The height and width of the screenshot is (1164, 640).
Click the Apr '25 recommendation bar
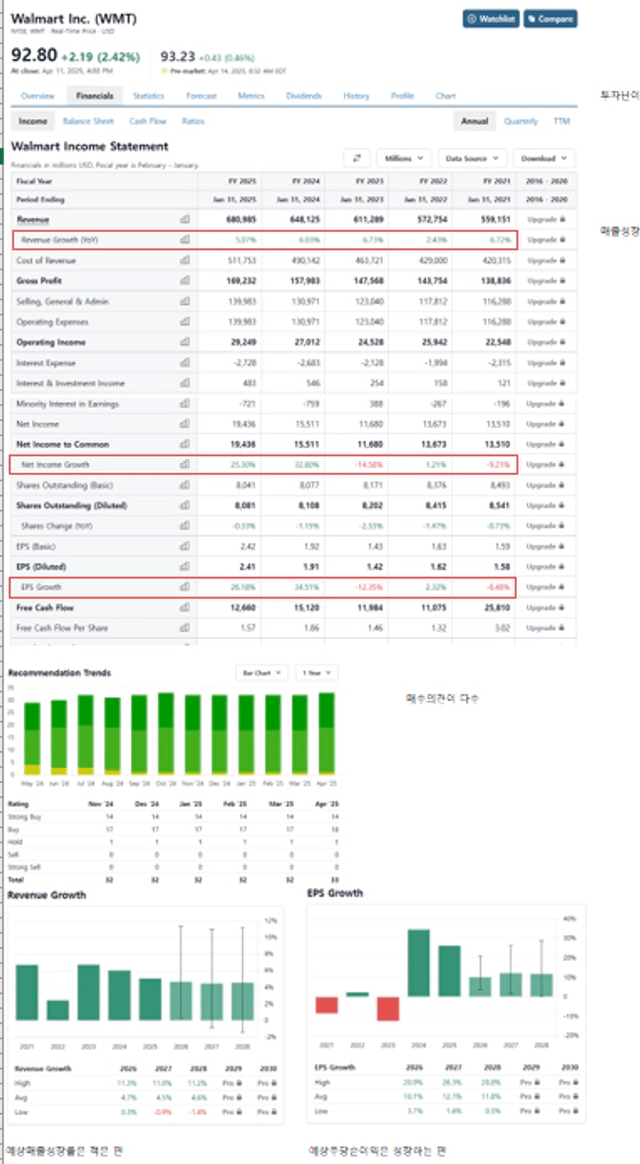coord(326,733)
